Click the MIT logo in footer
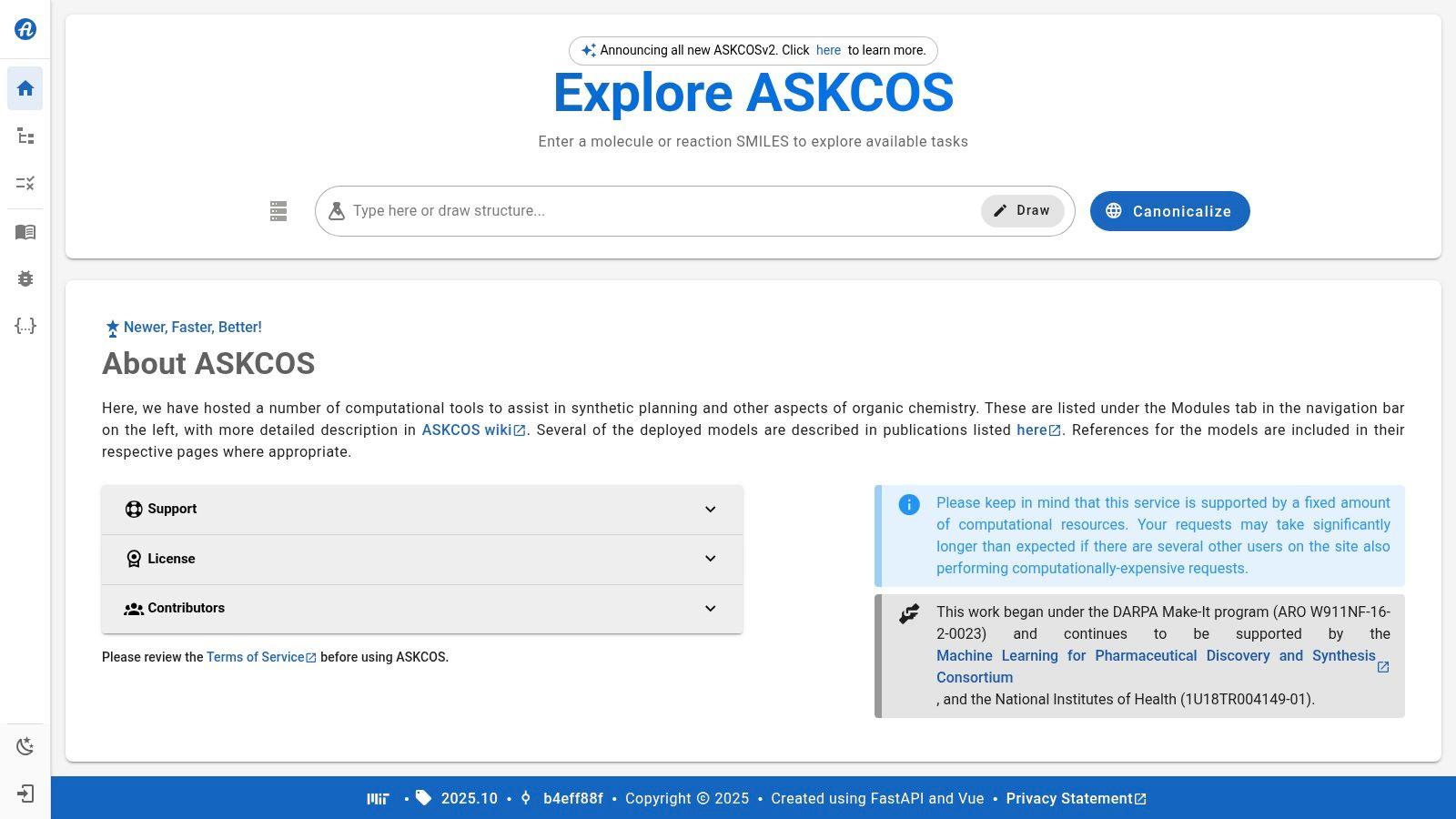 (x=378, y=799)
